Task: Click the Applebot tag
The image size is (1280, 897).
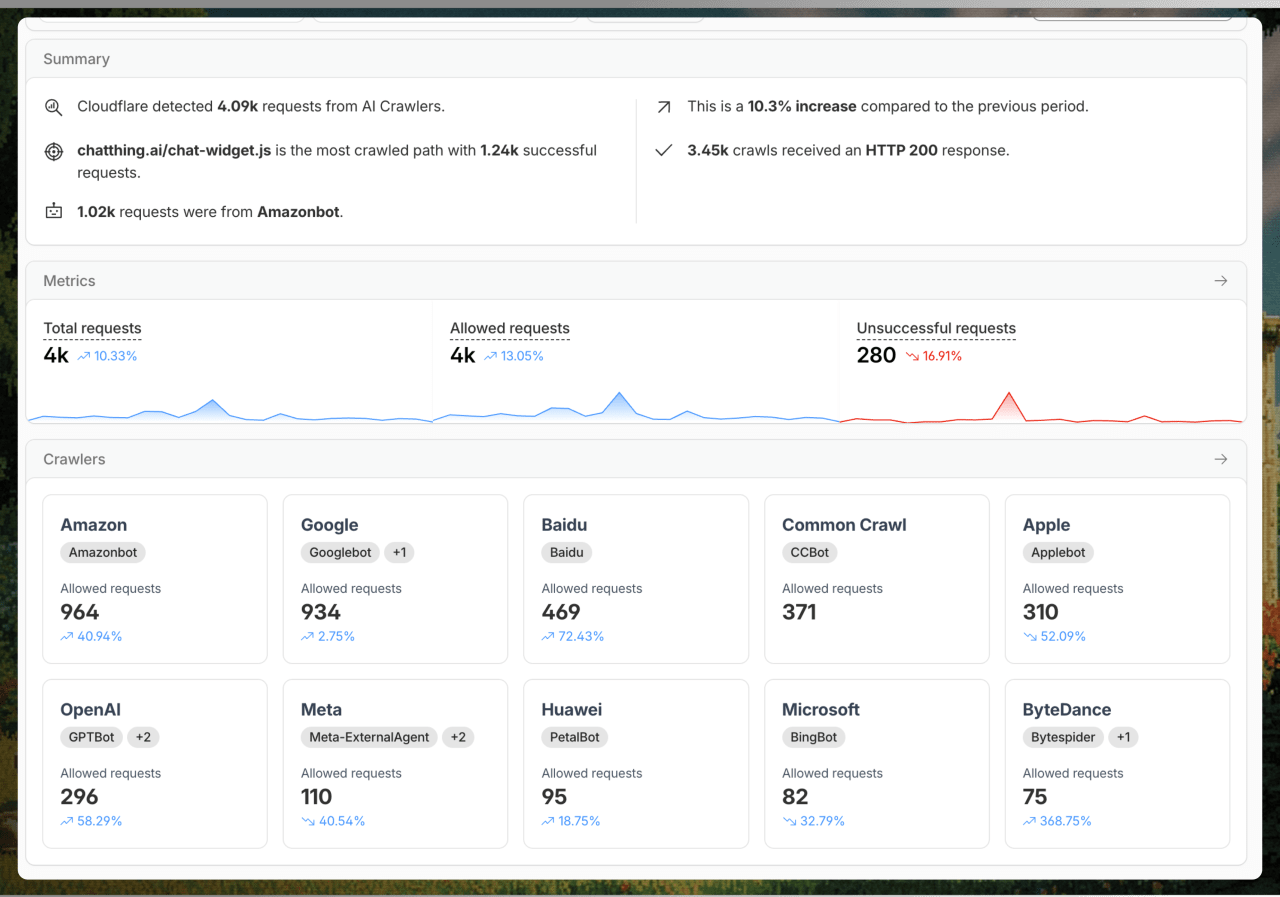Action: (x=1059, y=552)
